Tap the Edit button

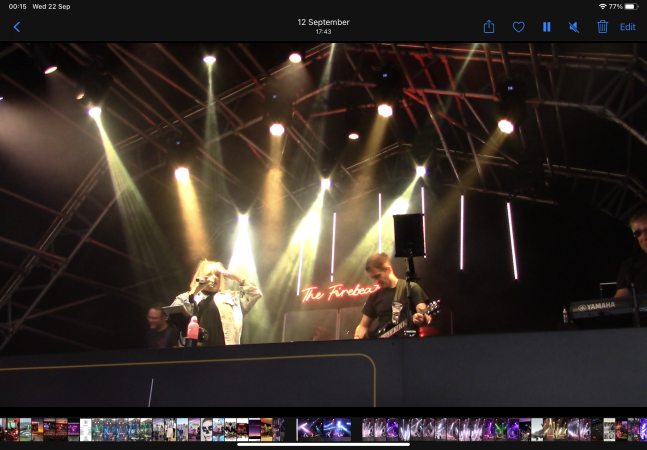(628, 27)
